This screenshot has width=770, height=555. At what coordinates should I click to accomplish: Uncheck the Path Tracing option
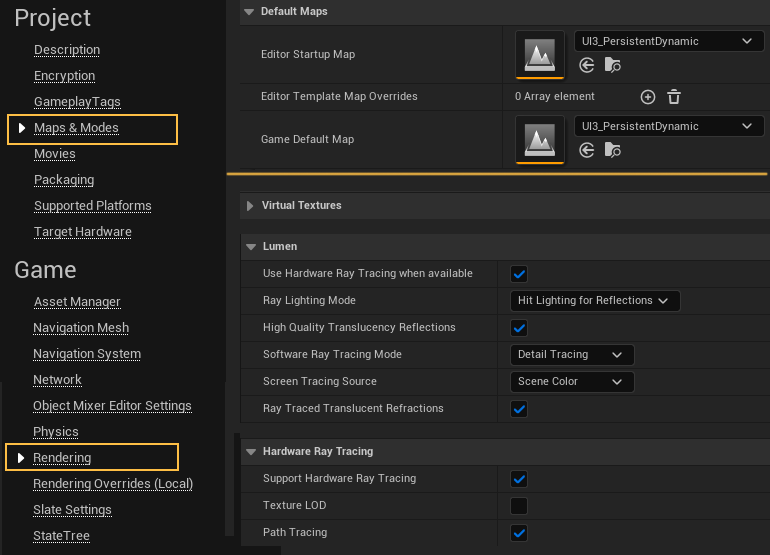click(519, 533)
